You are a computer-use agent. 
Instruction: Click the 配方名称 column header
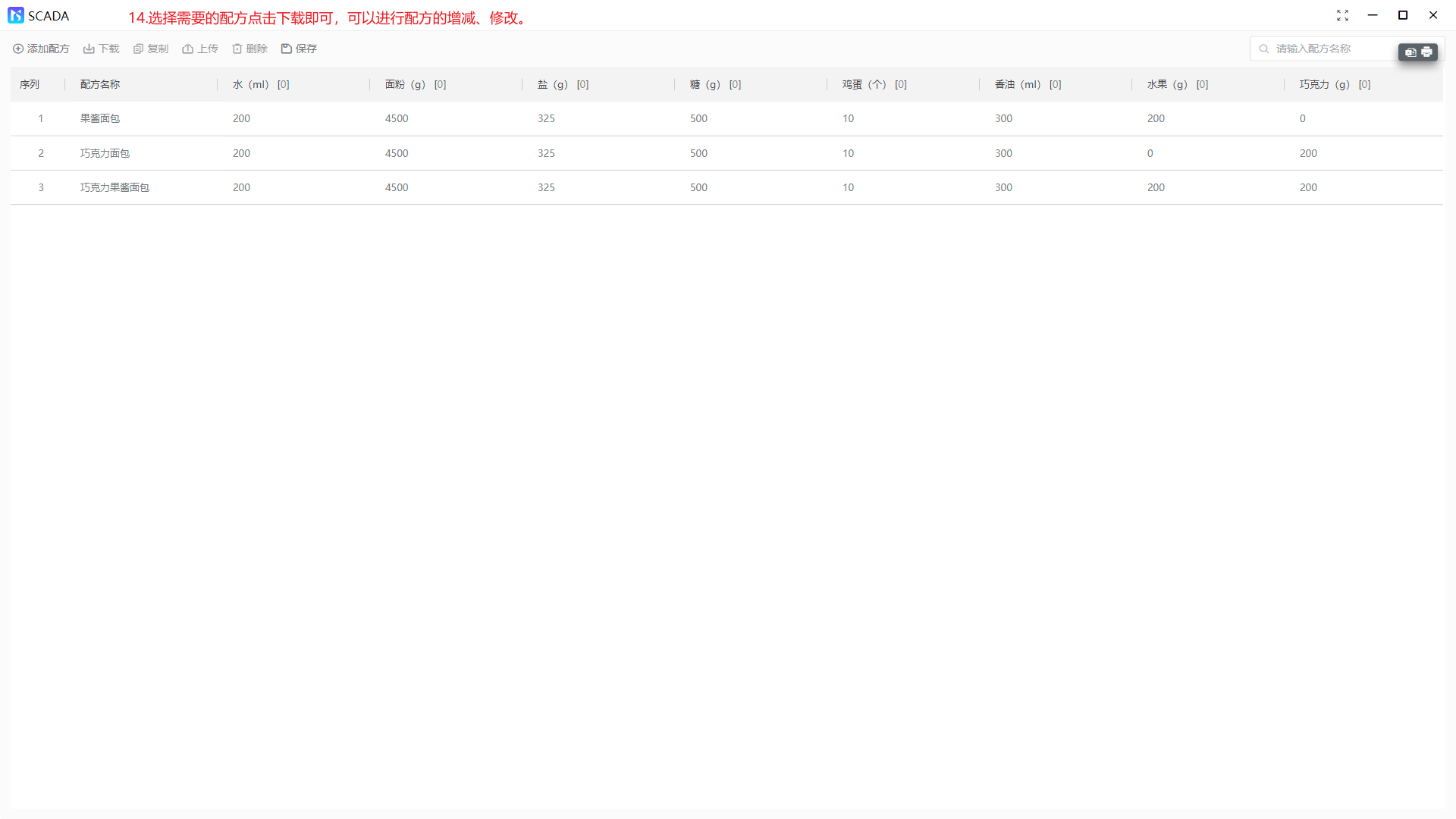point(100,84)
